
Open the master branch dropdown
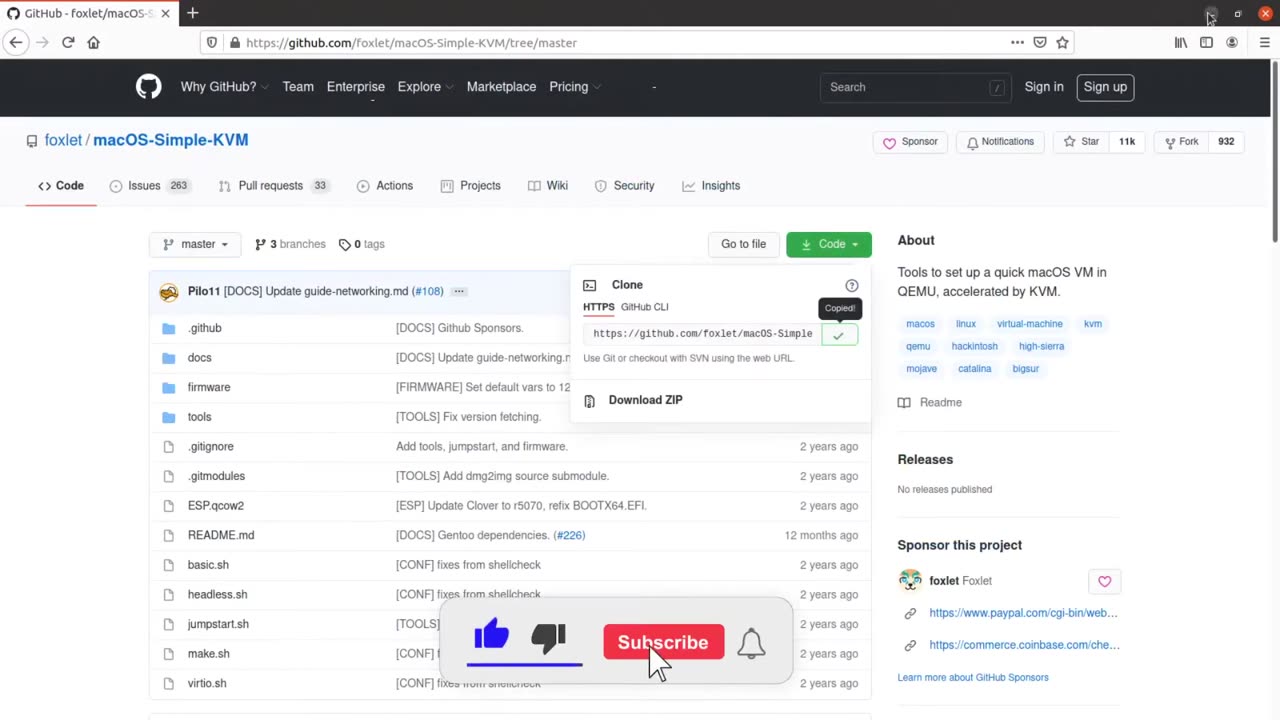tap(196, 244)
